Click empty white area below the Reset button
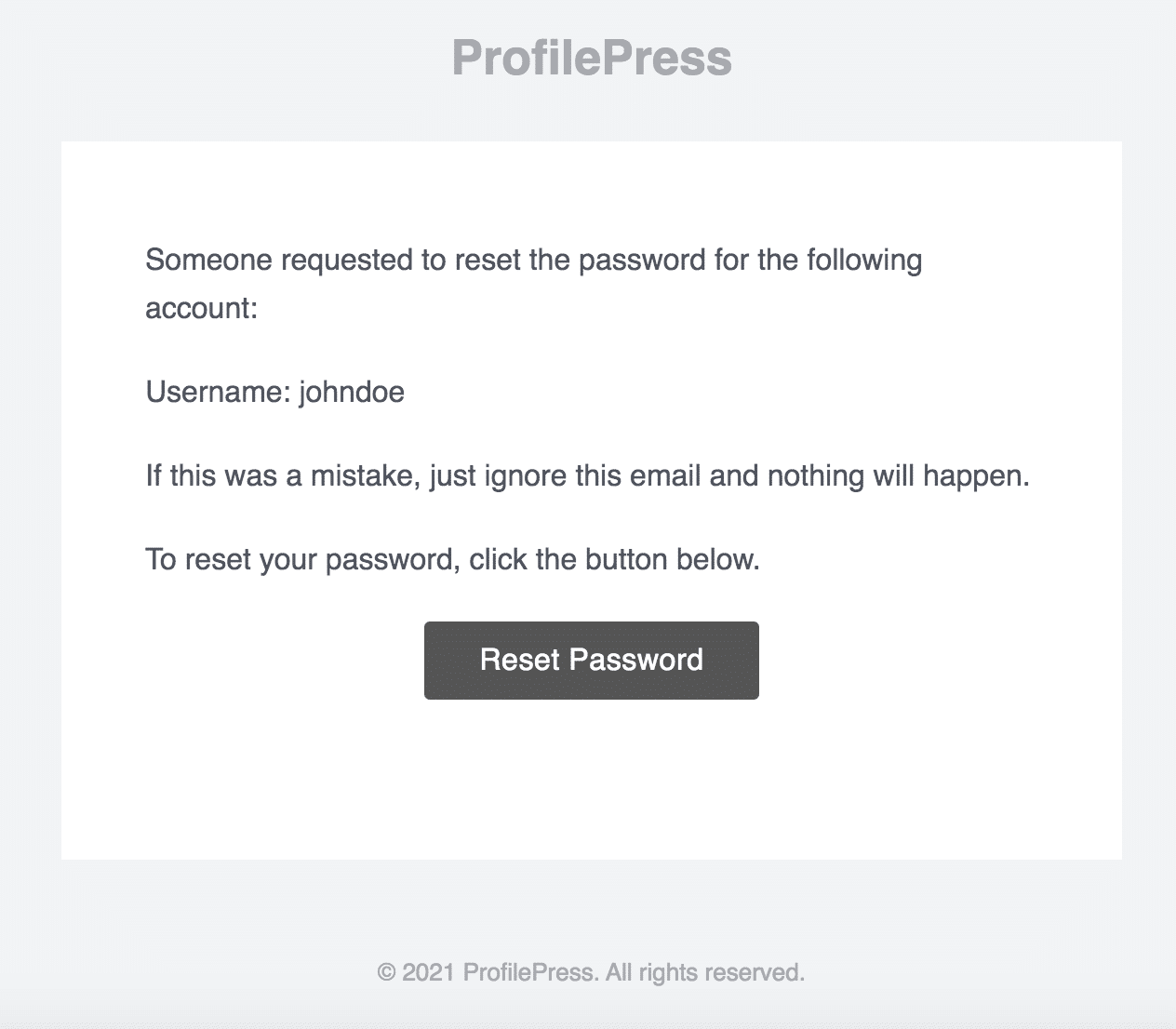The image size is (1176, 1029). point(592,780)
